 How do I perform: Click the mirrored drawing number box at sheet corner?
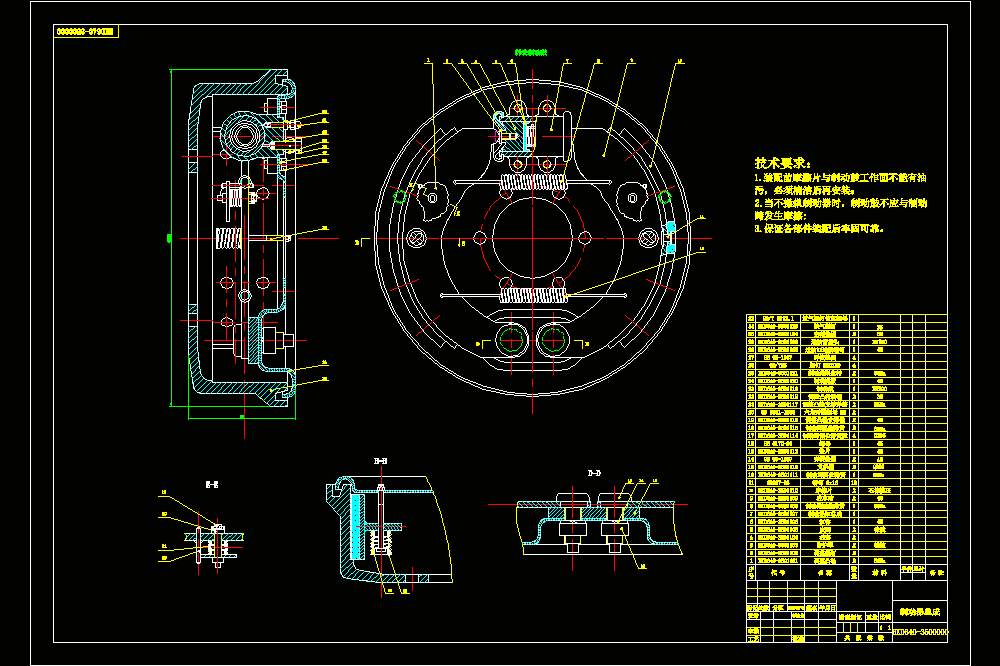[x=86, y=31]
